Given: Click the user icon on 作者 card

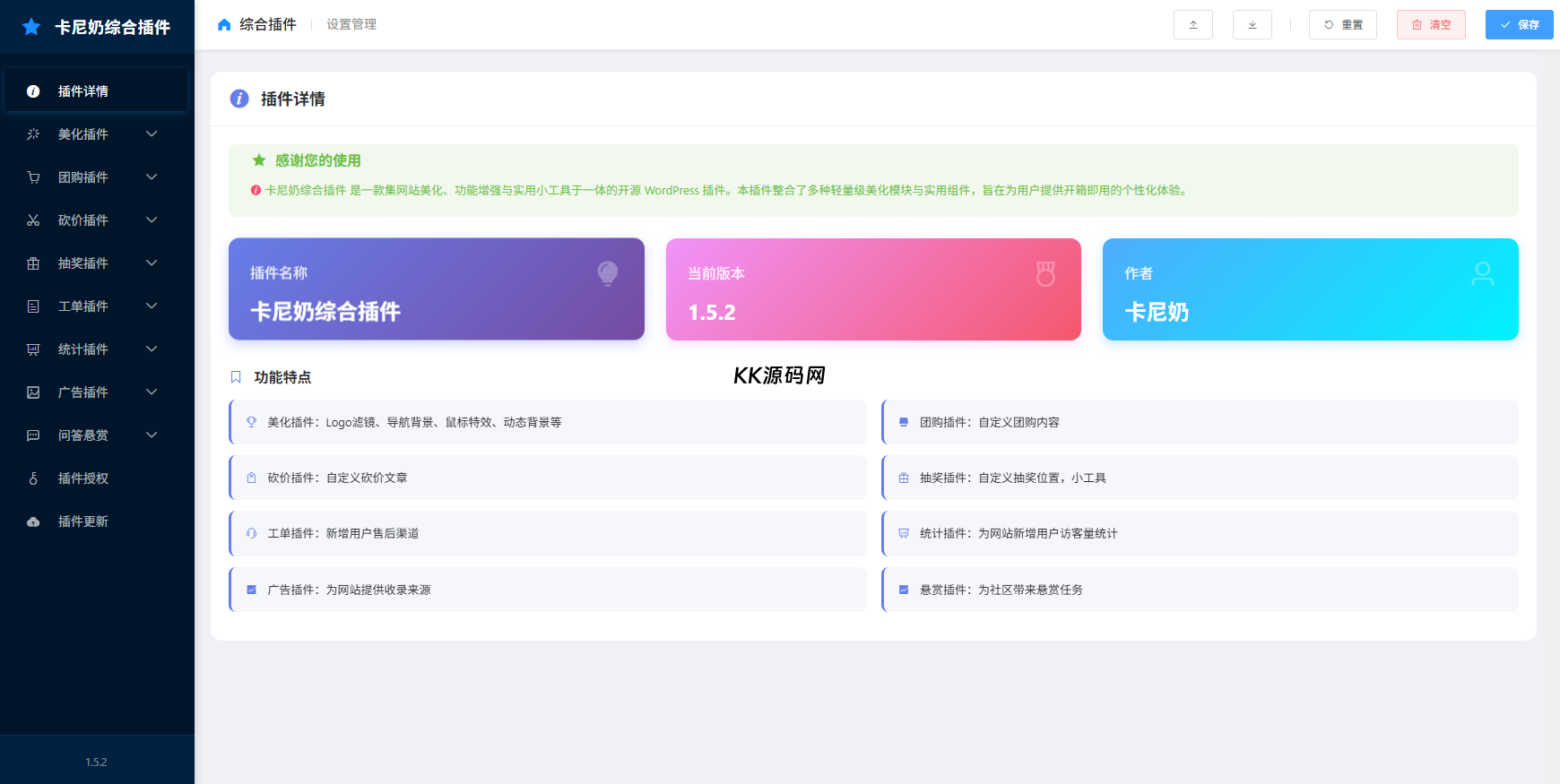Looking at the screenshot, I should coord(1483,273).
